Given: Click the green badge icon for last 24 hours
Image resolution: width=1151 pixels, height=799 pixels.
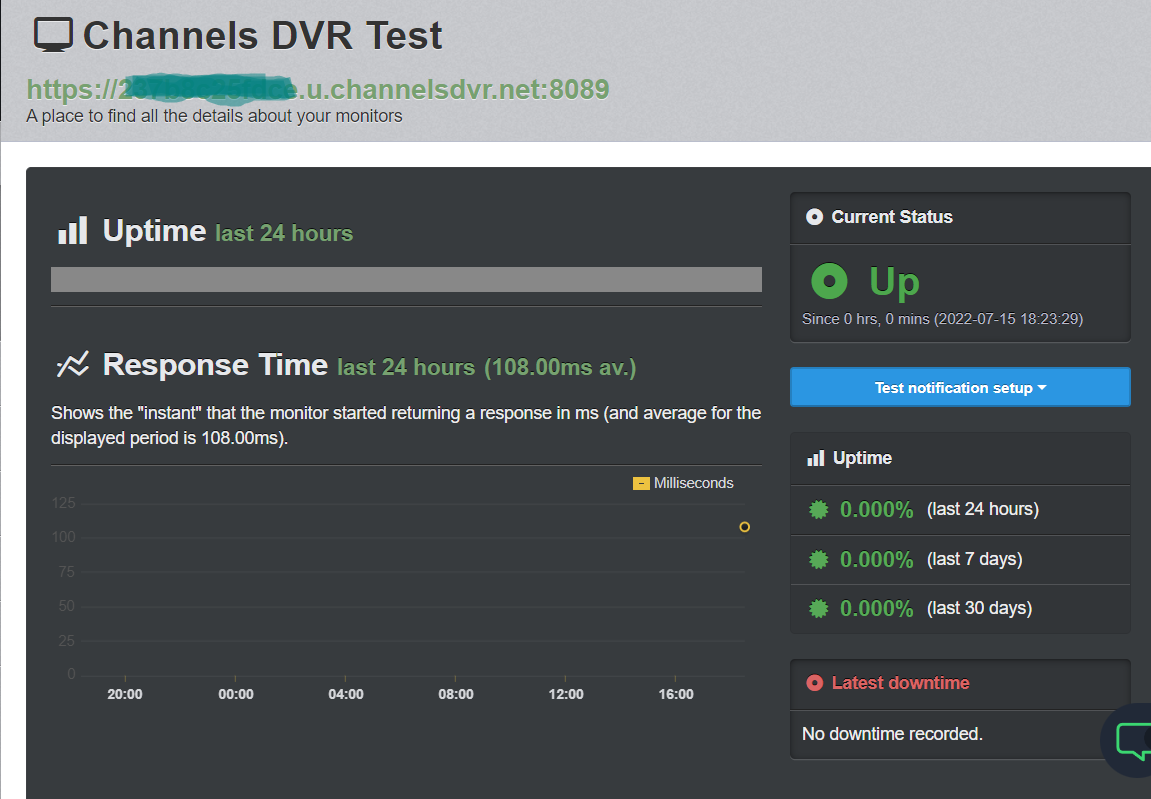Looking at the screenshot, I should [x=818, y=510].
